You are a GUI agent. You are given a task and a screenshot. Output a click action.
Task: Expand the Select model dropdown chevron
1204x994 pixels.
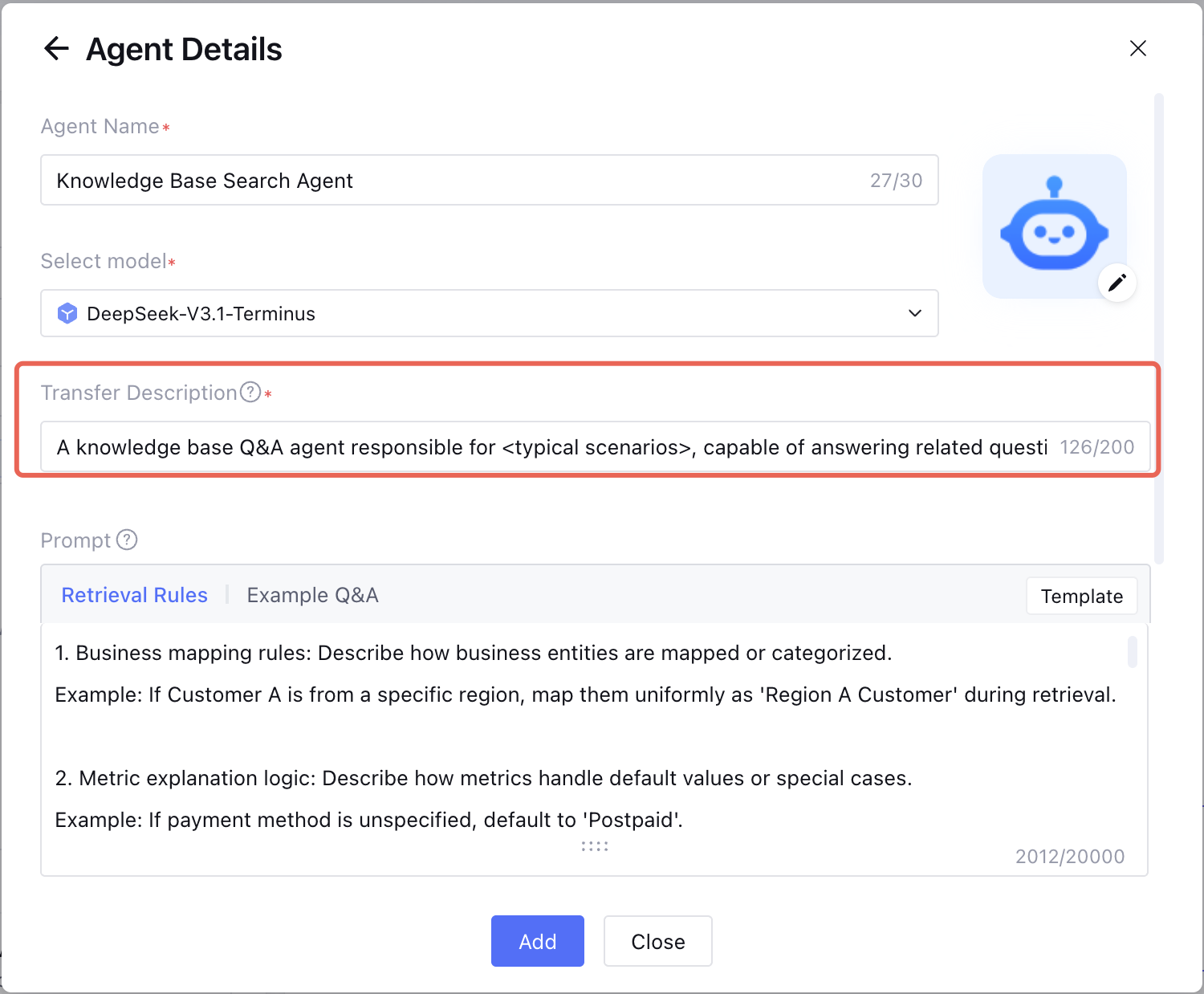(x=914, y=313)
